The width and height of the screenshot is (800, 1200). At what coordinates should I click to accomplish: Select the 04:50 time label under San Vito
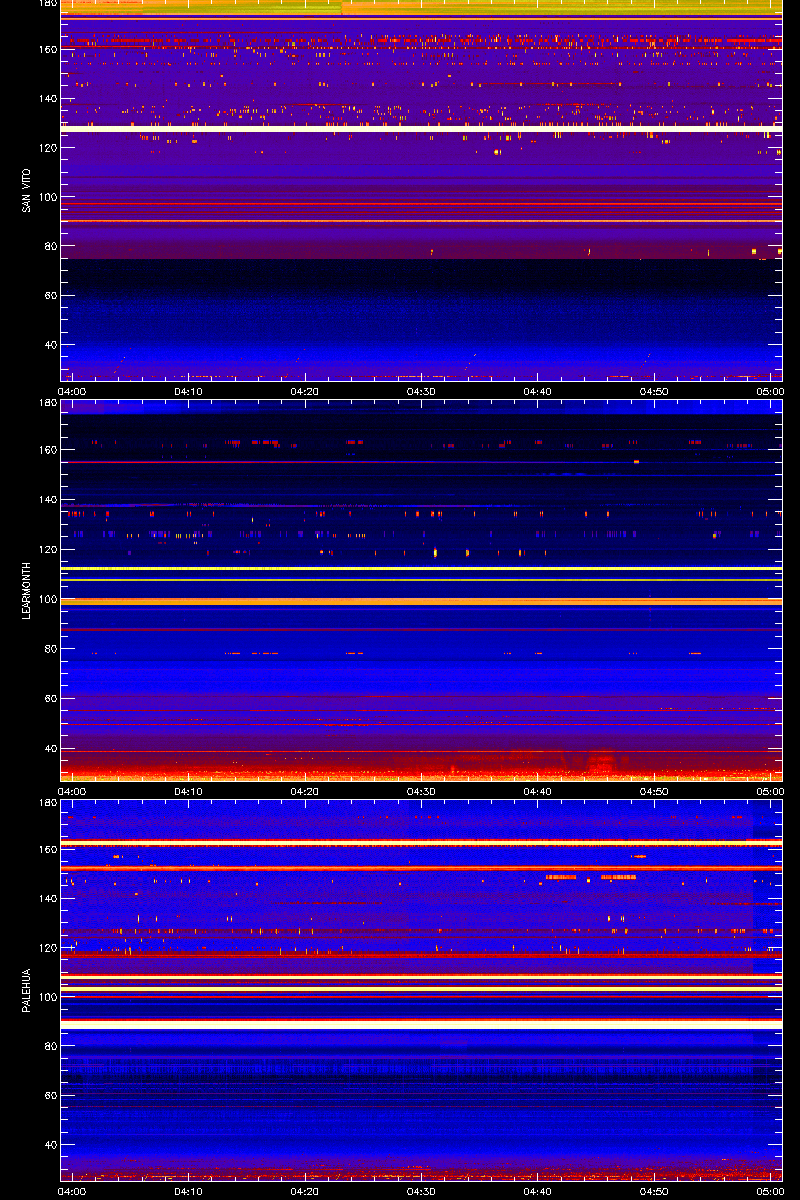click(x=654, y=391)
